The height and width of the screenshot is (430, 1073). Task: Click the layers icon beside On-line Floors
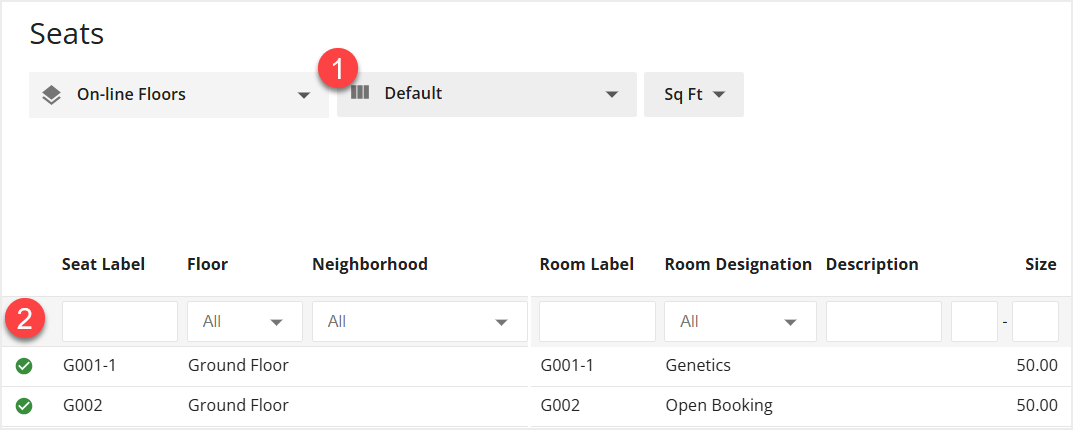(51, 95)
